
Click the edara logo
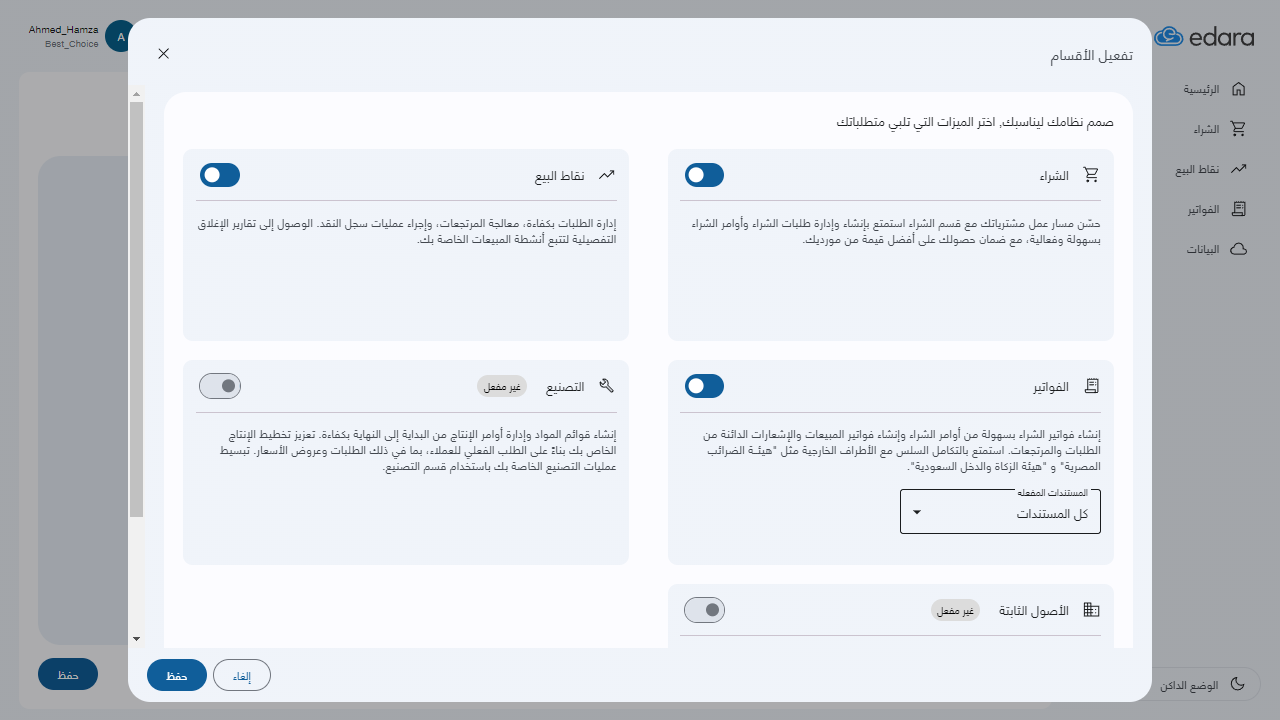click(1204, 37)
